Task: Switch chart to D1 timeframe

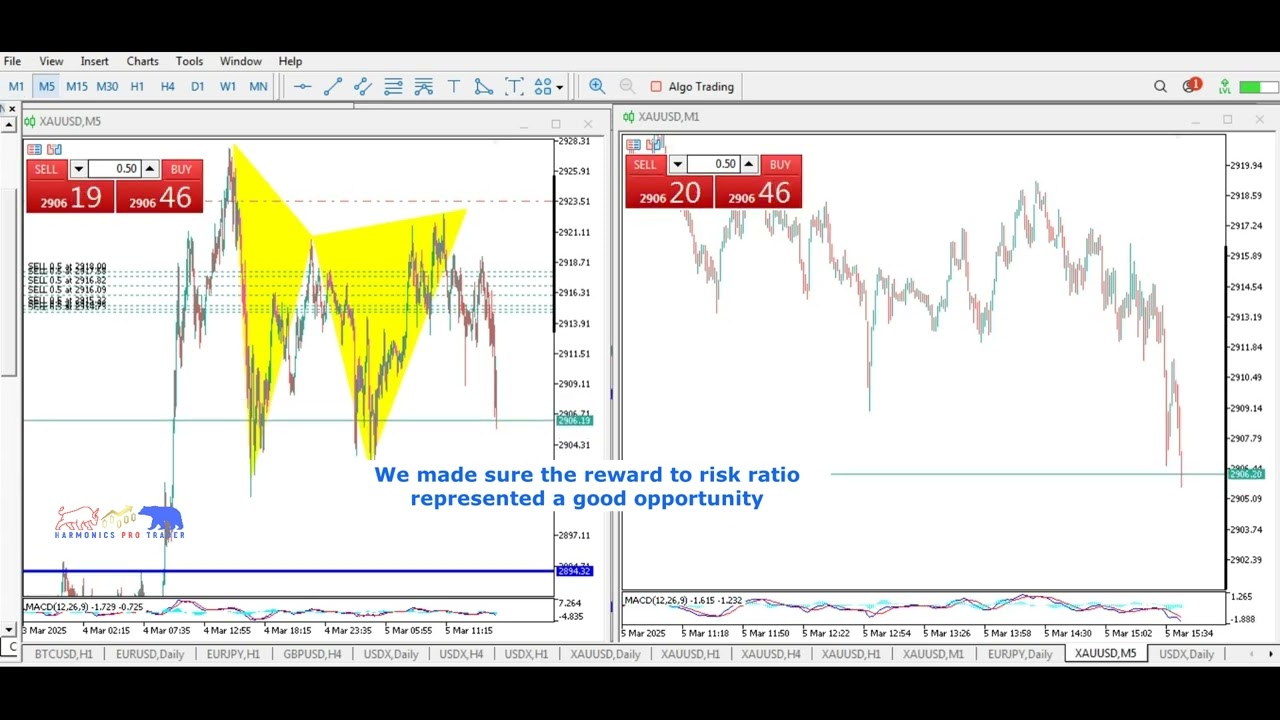Action: click(x=197, y=87)
